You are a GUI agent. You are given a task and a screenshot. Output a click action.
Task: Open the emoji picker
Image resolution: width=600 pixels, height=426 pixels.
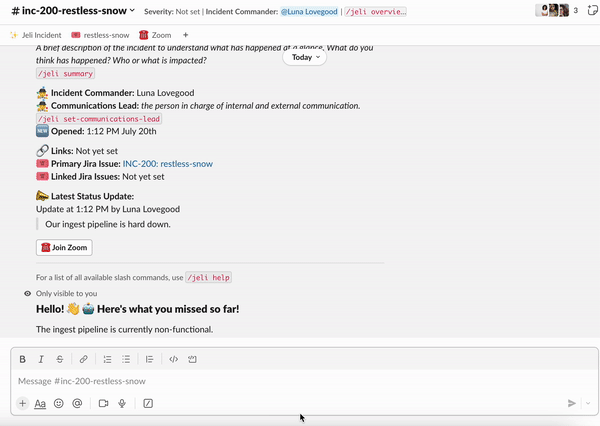tap(59, 403)
